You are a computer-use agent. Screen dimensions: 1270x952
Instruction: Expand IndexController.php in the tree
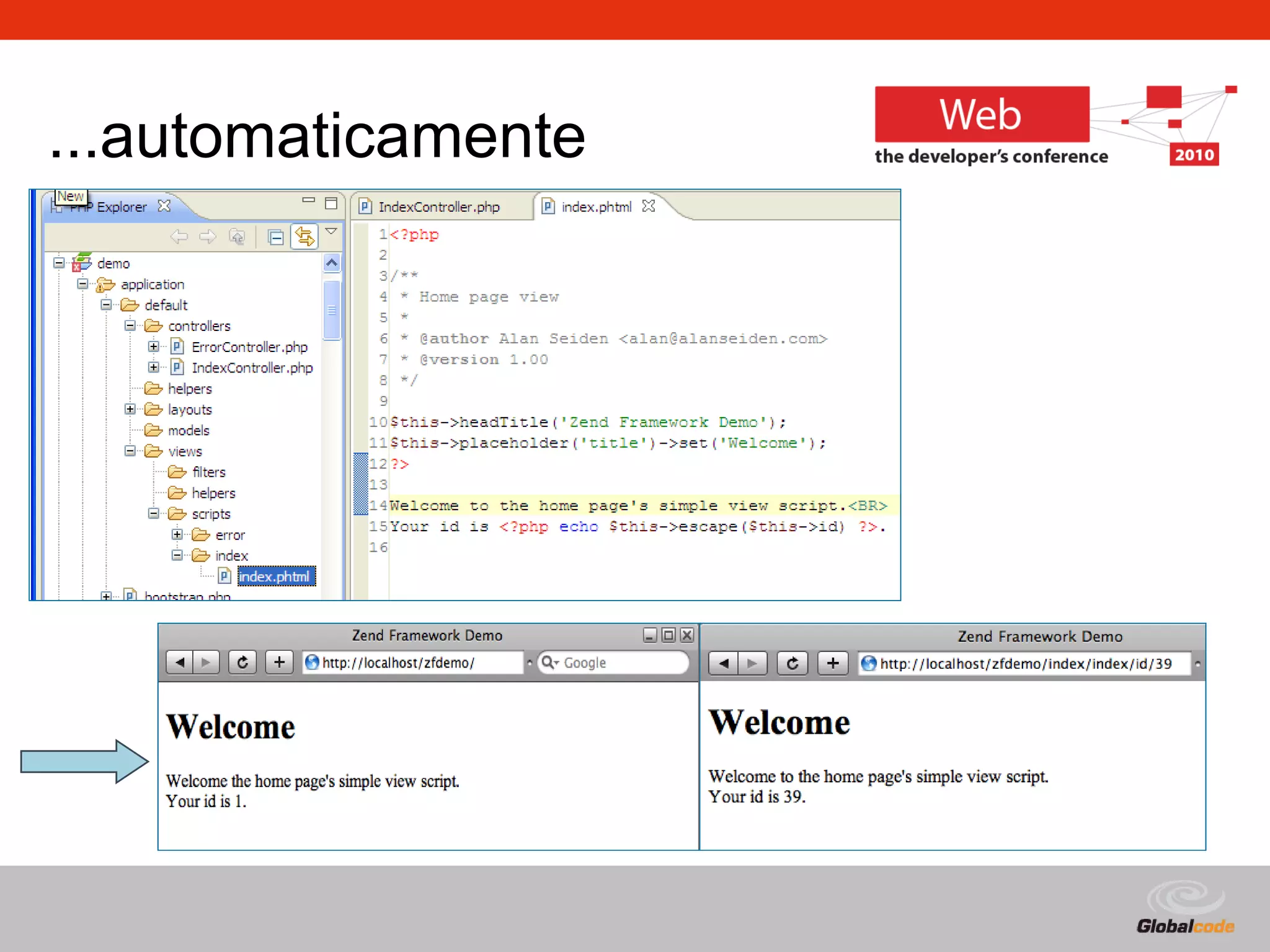coord(153,367)
